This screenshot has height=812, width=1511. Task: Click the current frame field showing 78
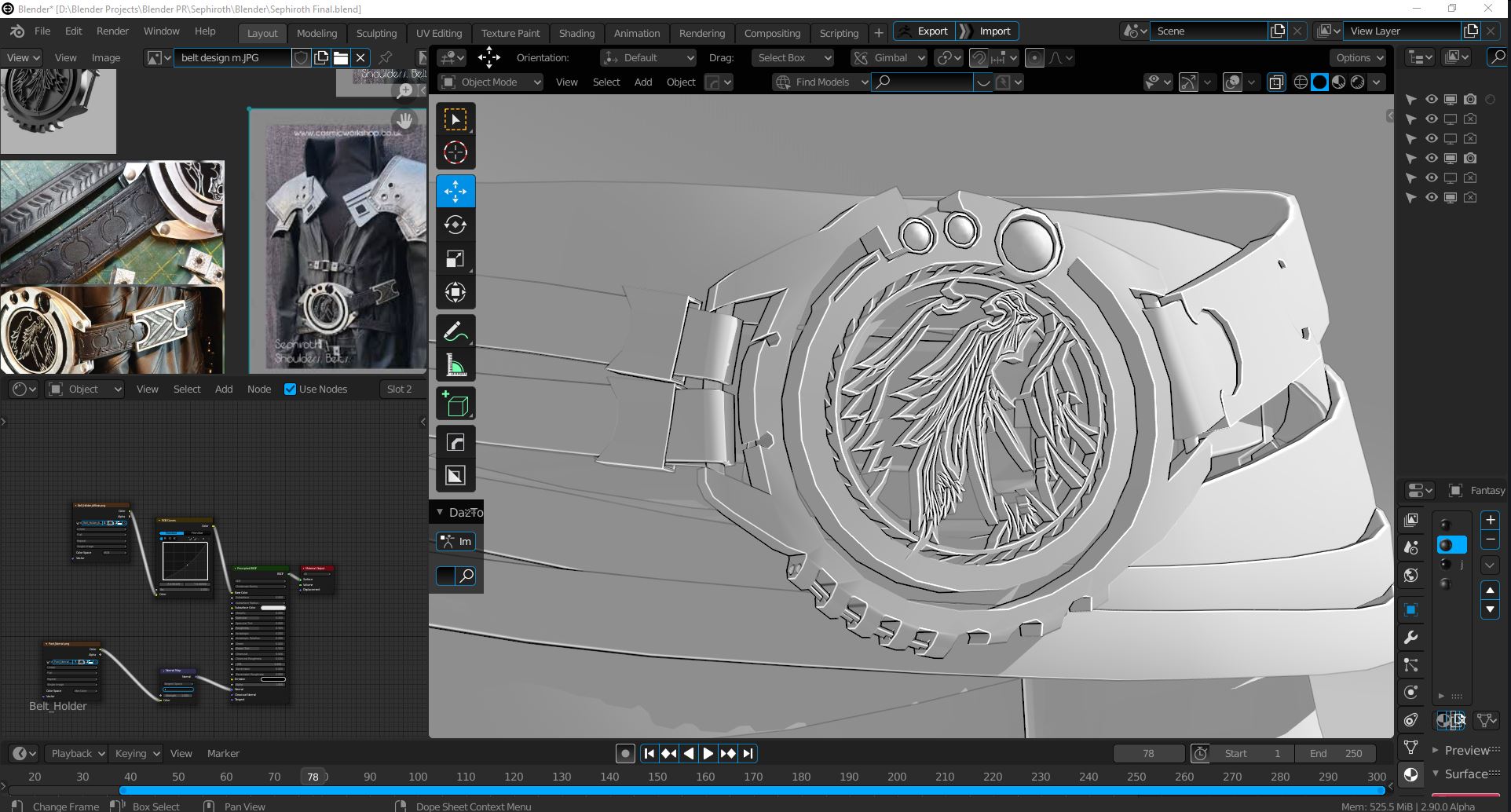(x=1148, y=753)
